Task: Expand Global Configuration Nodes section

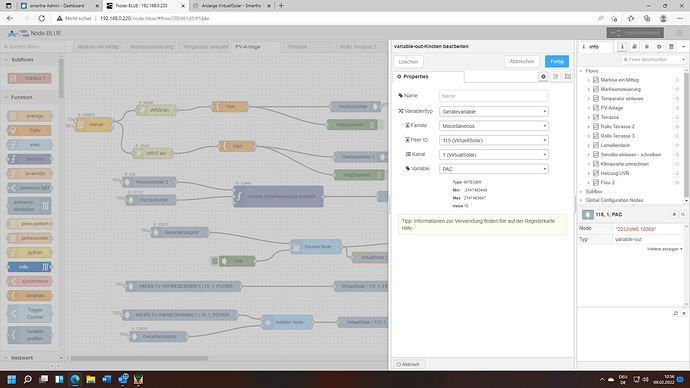Action: click(x=581, y=200)
